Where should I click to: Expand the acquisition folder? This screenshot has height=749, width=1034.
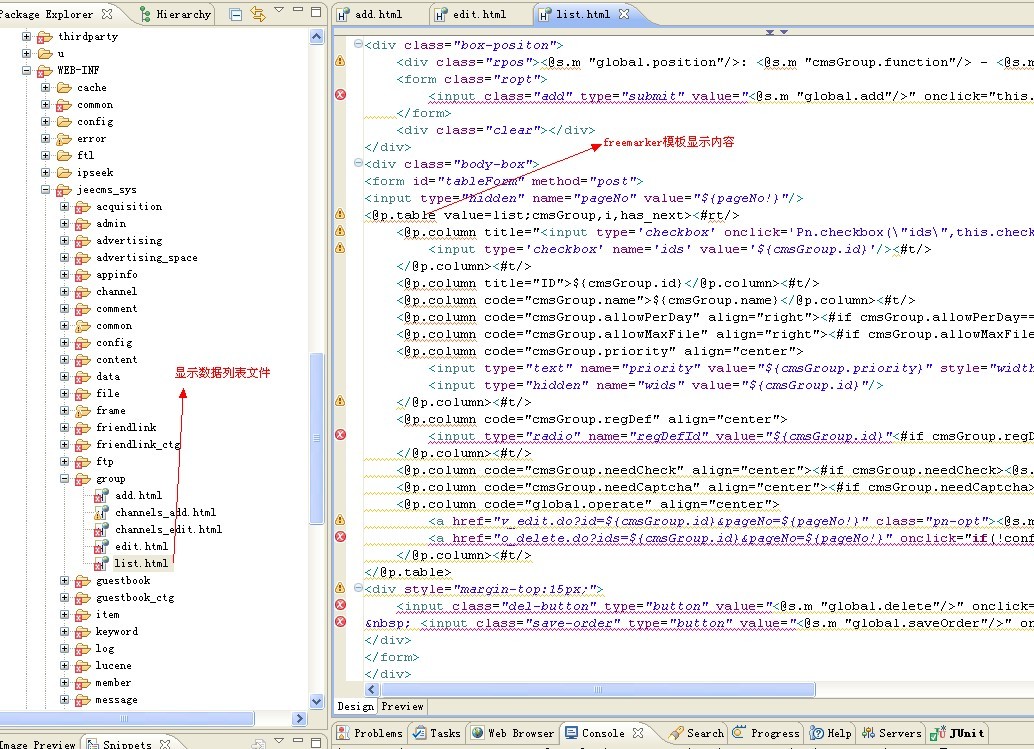65,206
